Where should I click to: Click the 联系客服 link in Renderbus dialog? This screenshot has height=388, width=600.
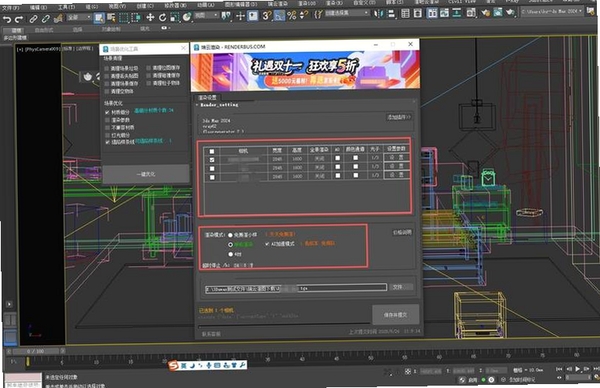coord(211,334)
